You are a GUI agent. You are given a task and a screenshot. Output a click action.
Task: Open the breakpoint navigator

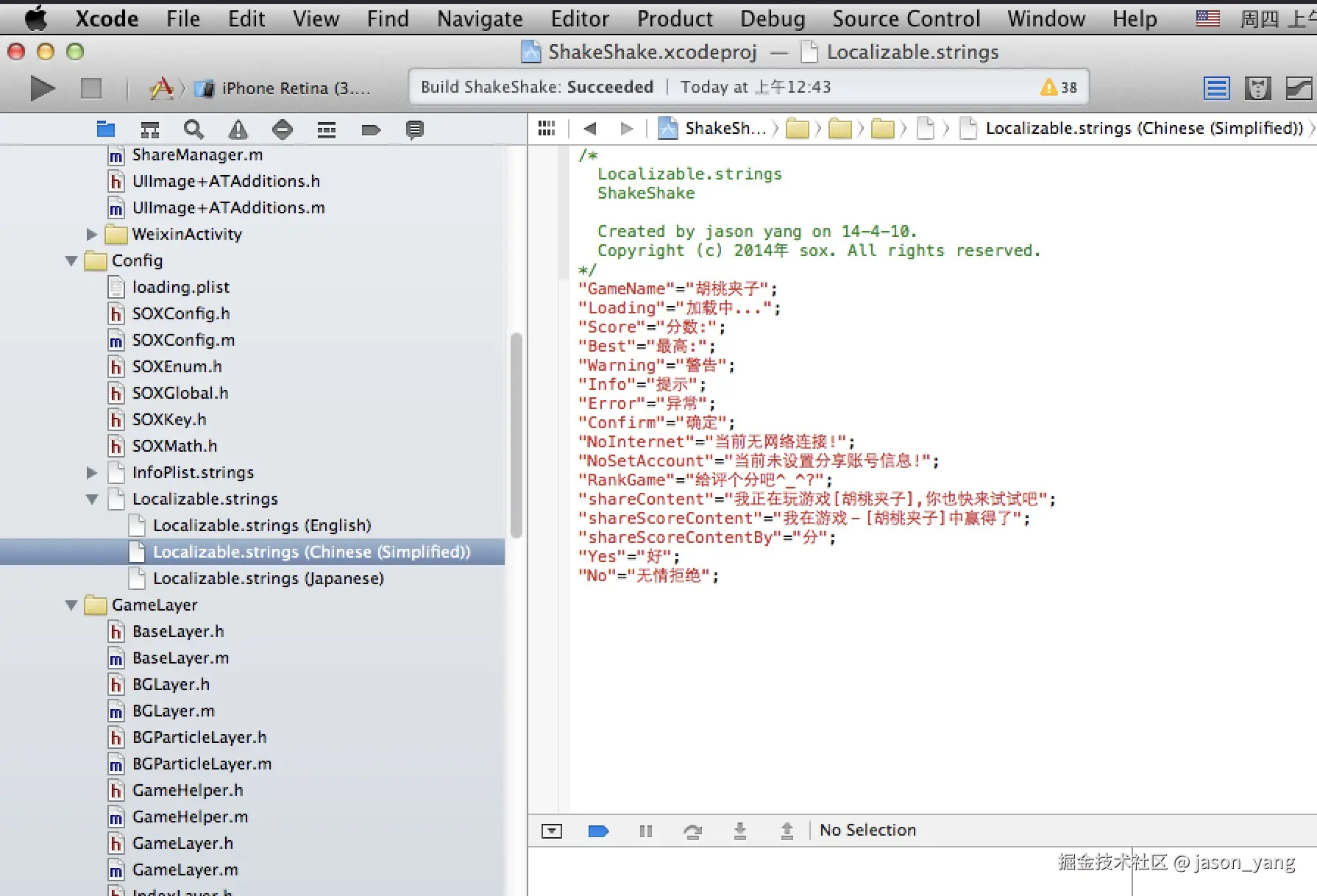[x=371, y=130]
